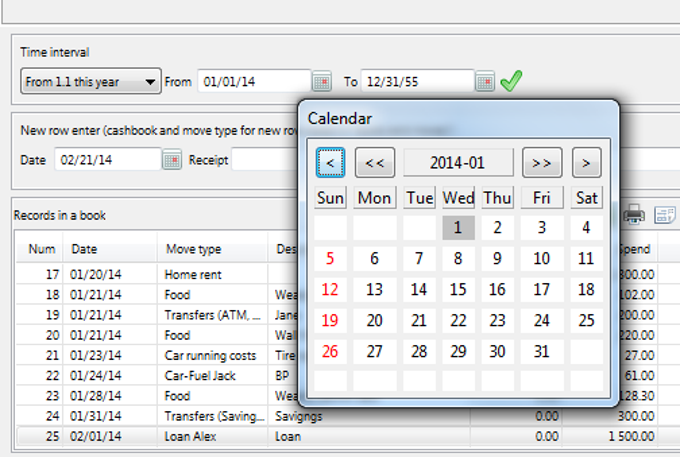Click the Sat weekday header
Image resolution: width=680 pixels, height=457 pixels.
click(x=586, y=198)
